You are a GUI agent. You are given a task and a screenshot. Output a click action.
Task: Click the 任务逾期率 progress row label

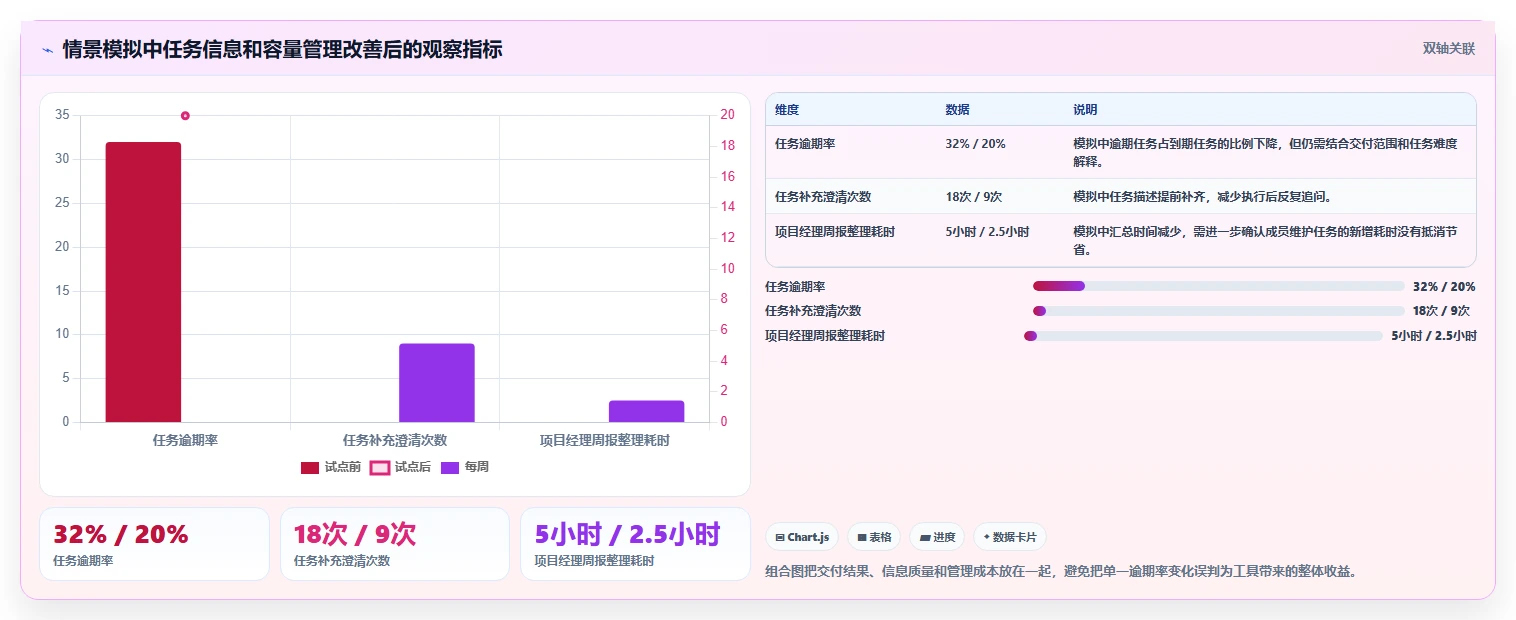click(795, 286)
